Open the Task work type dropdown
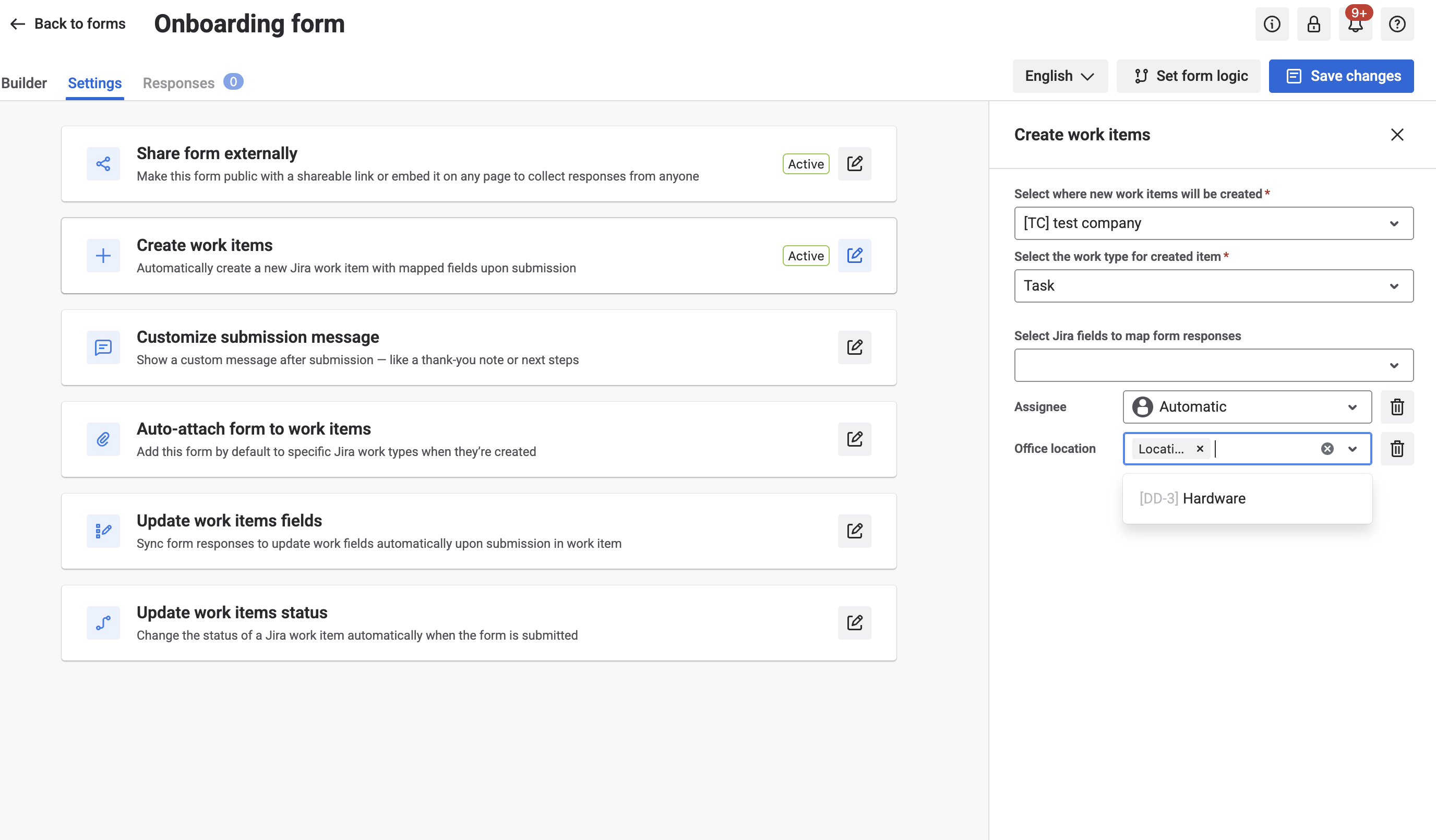 [x=1214, y=286]
